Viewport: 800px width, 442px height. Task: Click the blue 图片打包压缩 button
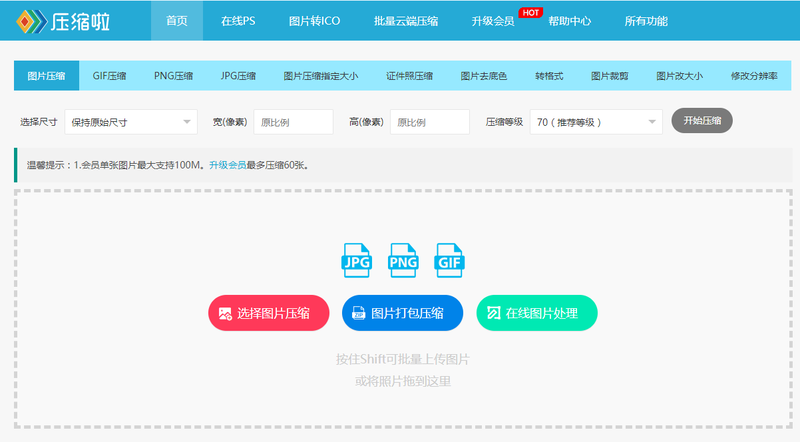point(403,313)
